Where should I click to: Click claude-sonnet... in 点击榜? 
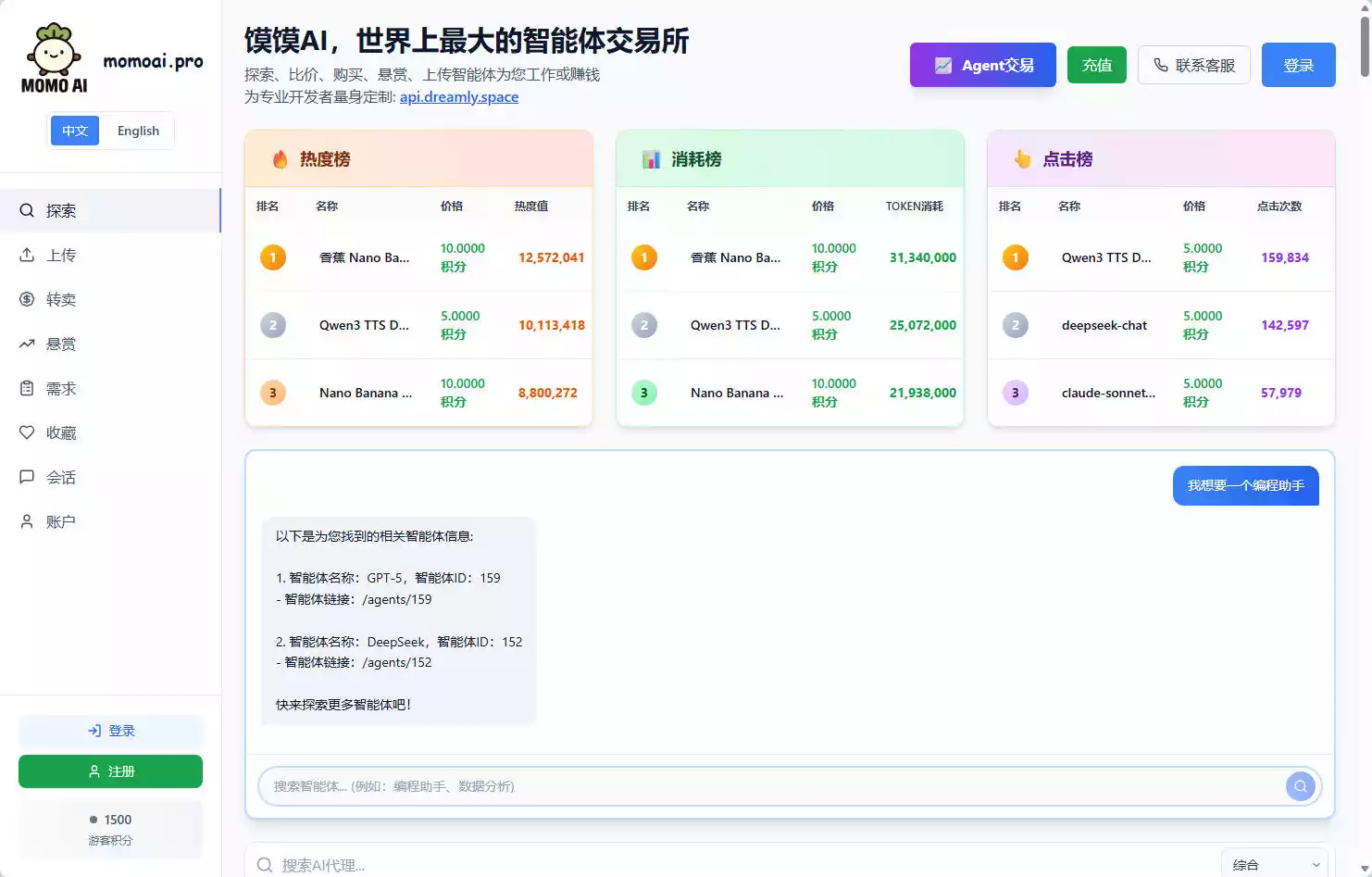click(1108, 393)
